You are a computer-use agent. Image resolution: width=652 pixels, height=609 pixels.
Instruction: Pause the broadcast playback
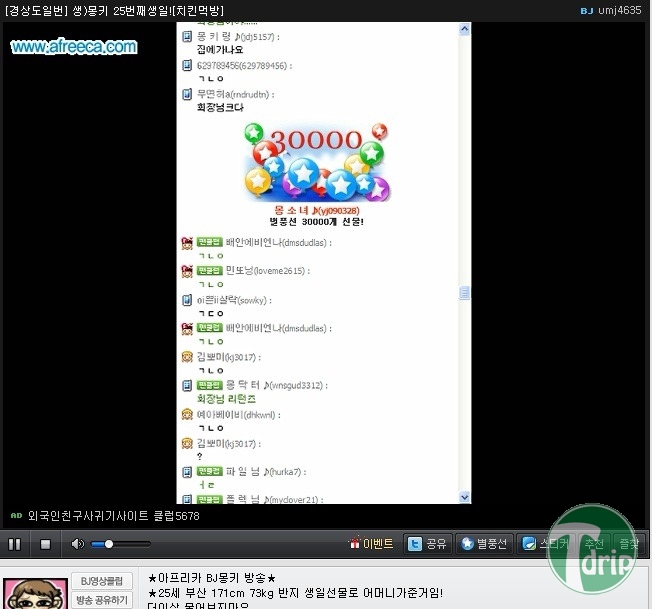click(15, 544)
